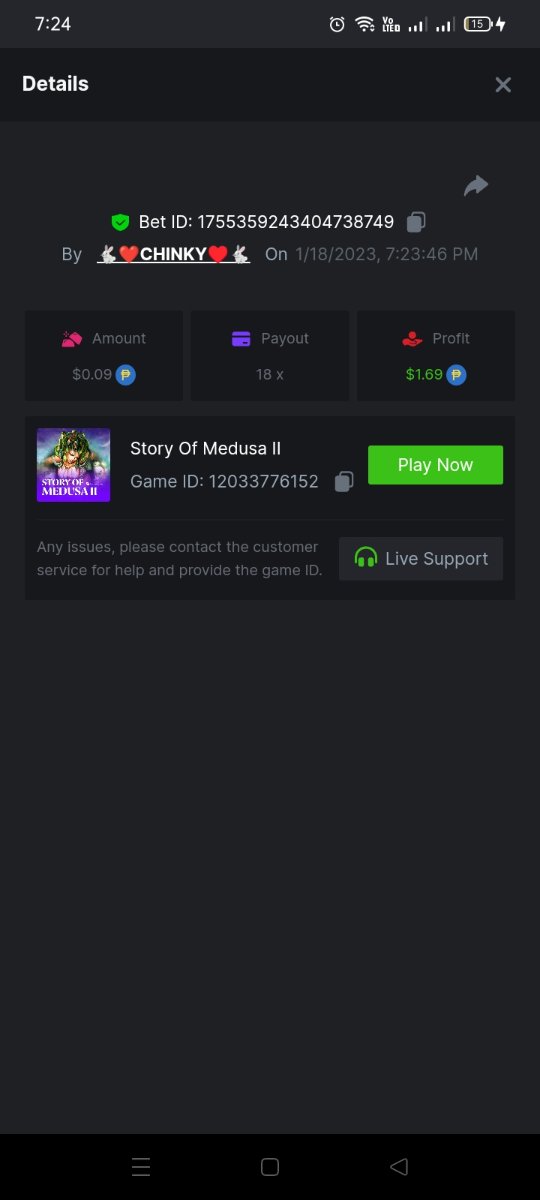Copy the Game ID 12033776152

tap(344, 482)
